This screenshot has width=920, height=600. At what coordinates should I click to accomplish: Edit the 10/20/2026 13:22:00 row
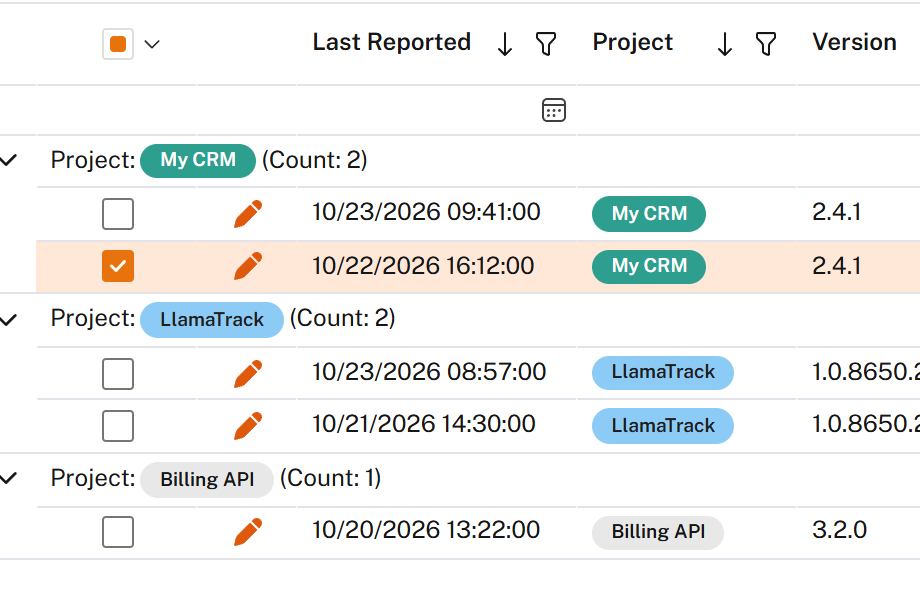pyautogui.click(x=248, y=532)
